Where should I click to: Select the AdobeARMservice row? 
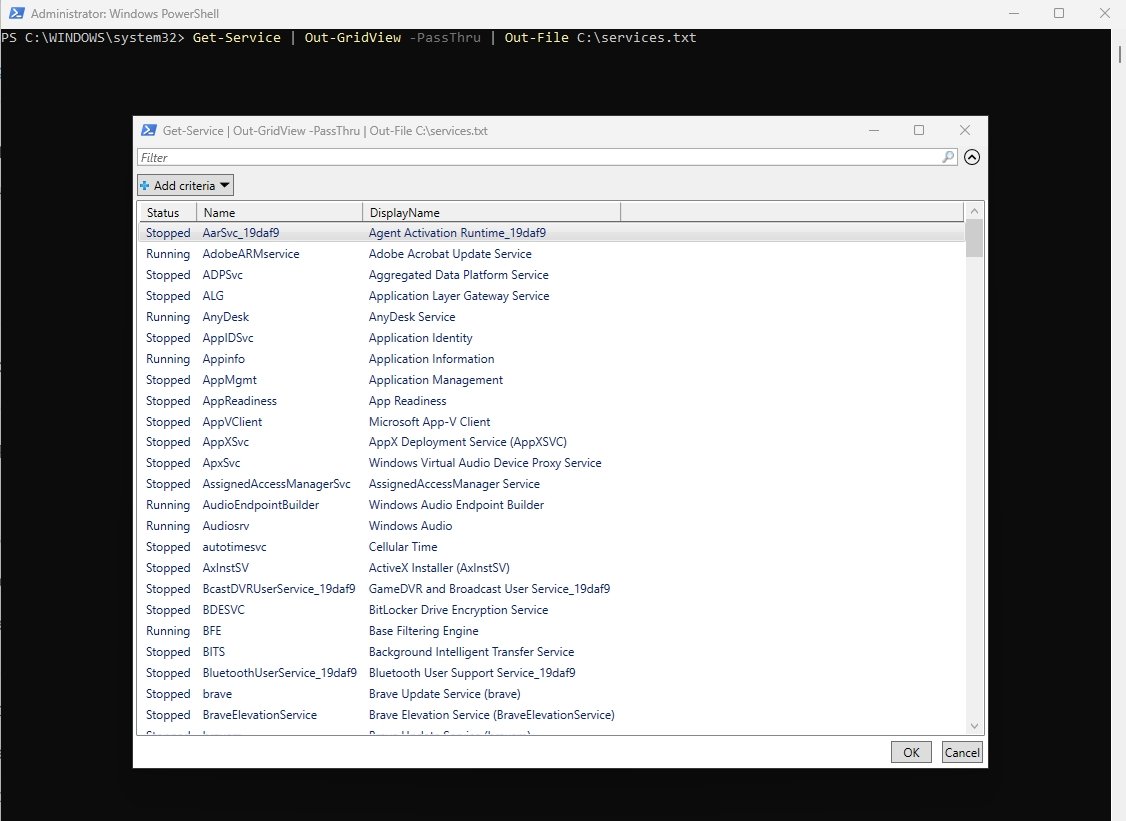coord(551,254)
